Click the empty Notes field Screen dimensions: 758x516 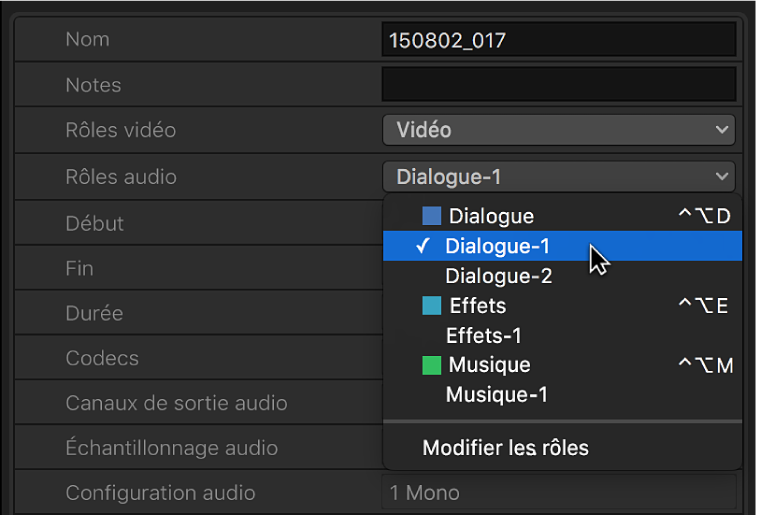pyautogui.click(x=558, y=85)
